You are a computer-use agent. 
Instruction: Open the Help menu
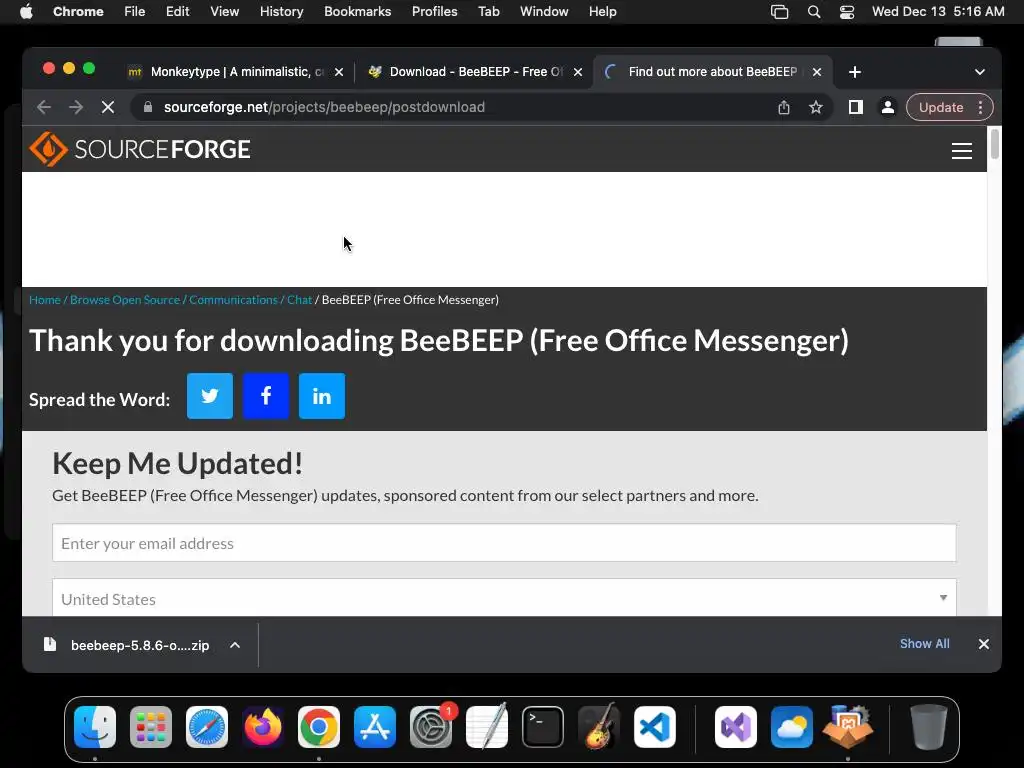pyautogui.click(x=602, y=11)
